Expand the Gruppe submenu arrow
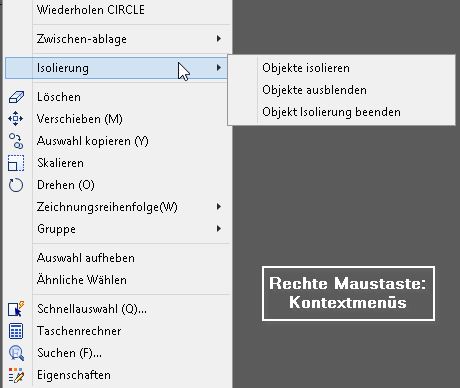The width and height of the screenshot is (460, 388). pyautogui.click(x=219, y=229)
